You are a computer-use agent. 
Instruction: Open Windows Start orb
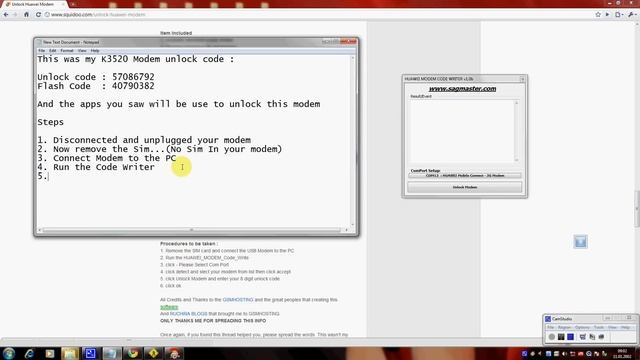tap(9, 353)
